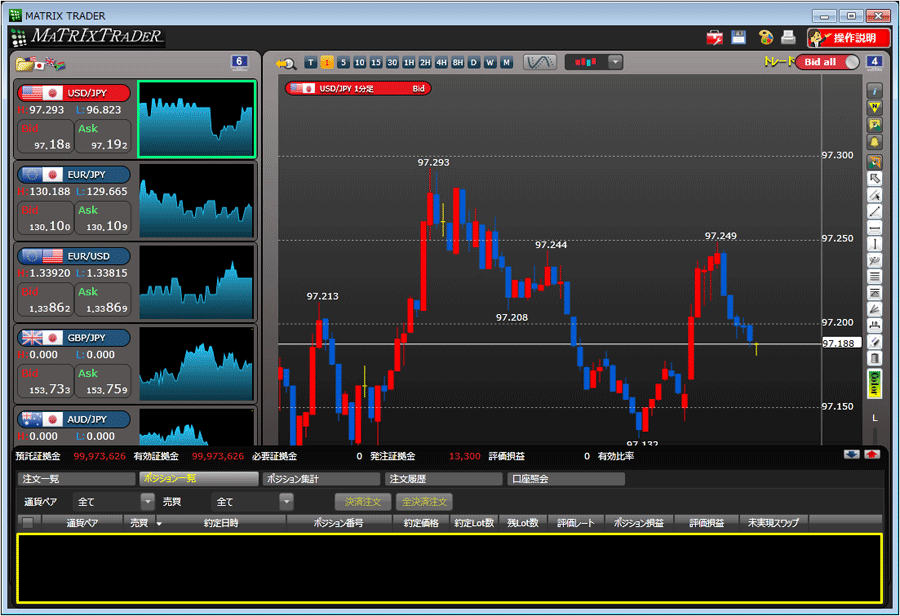Switch to the 口座照会 tab
This screenshot has height=616, width=900.
[x=566, y=479]
